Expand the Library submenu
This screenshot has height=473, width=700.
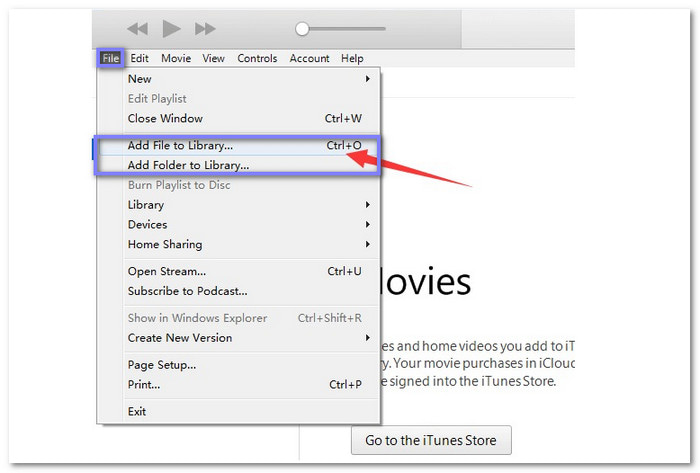238,205
